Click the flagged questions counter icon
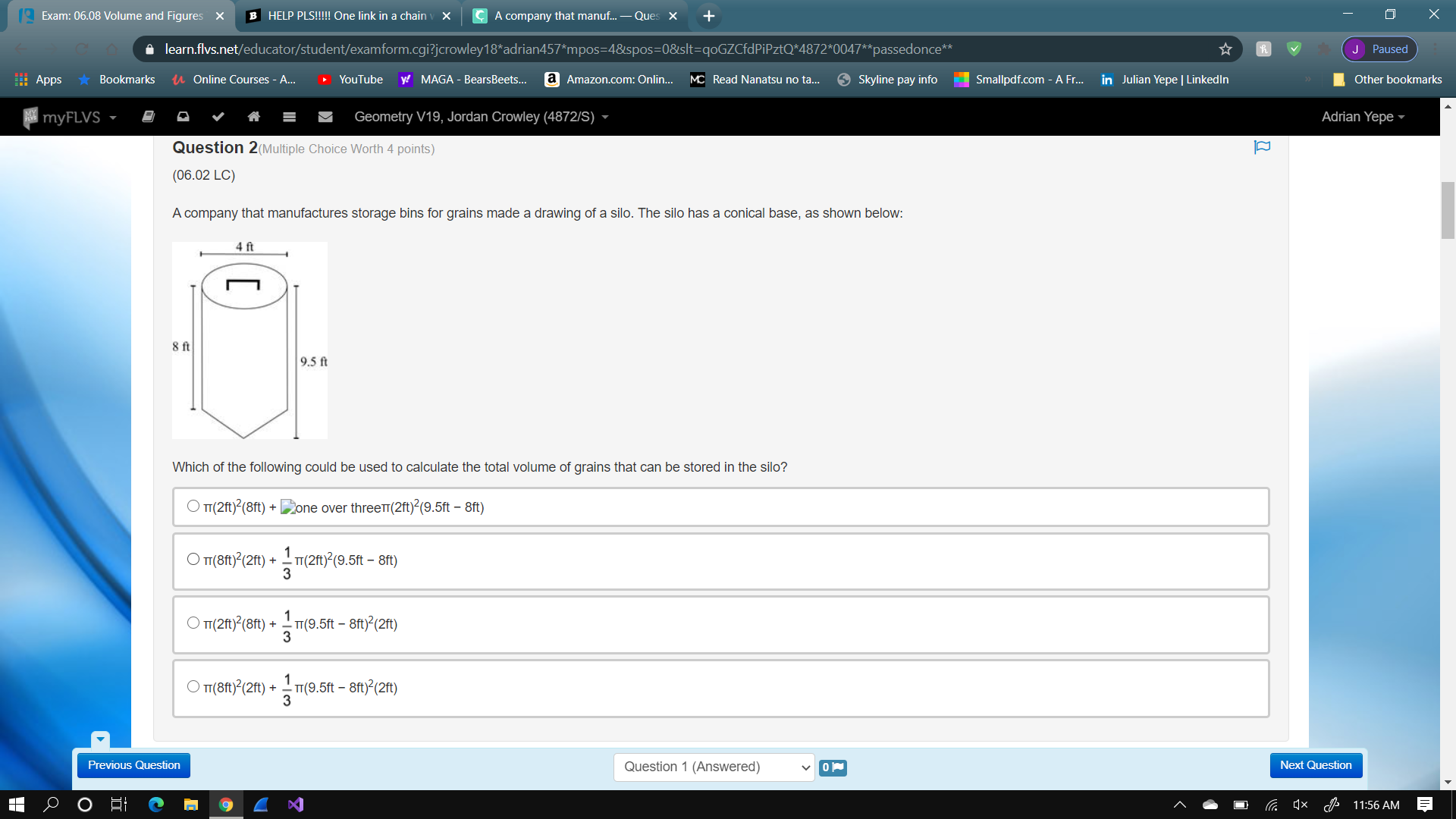1456x819 pixels. [x=833, y=767]
